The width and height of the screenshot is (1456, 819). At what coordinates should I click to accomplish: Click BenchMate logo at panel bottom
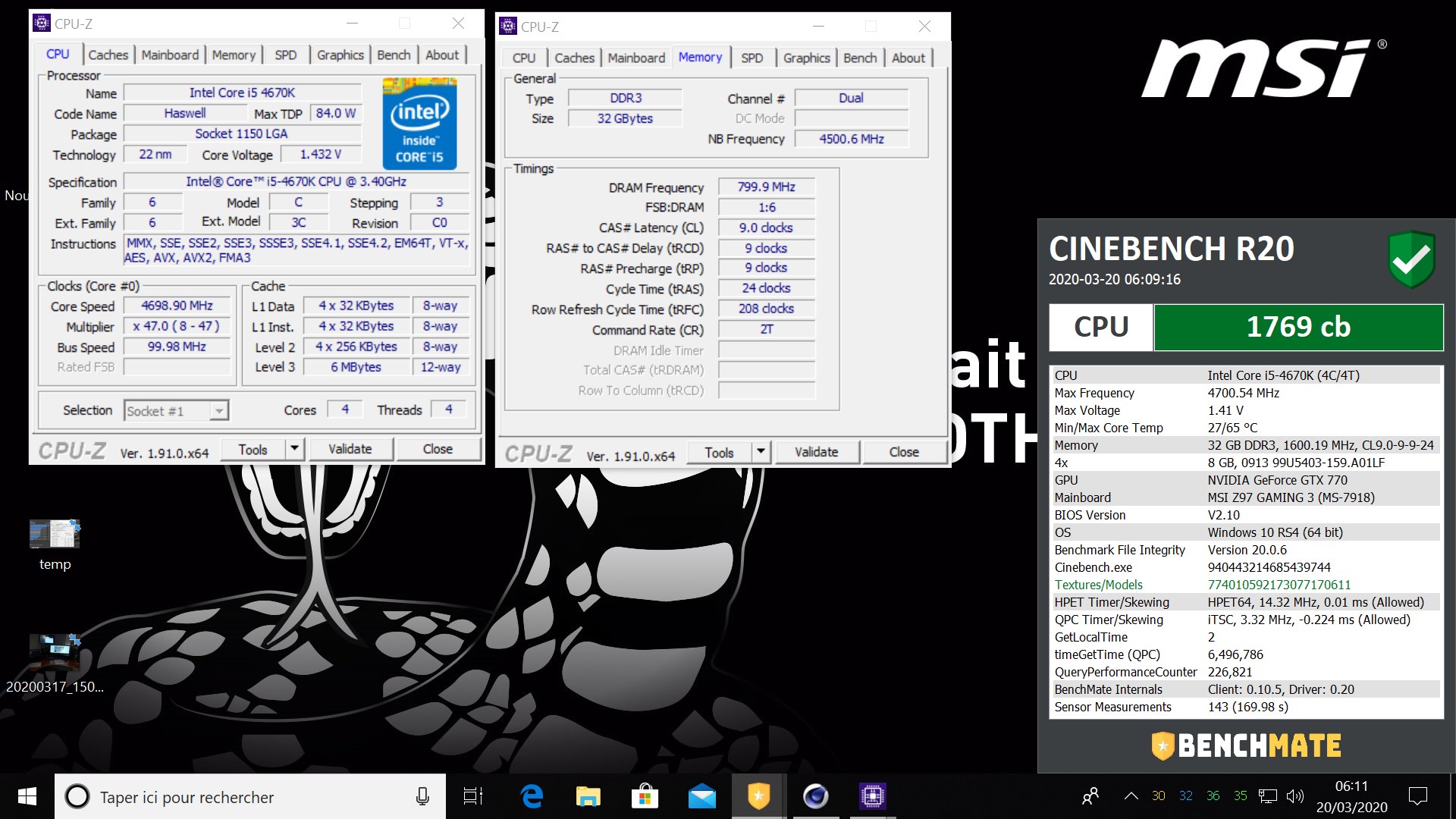pyautogui.click(x=1246, y=746)
